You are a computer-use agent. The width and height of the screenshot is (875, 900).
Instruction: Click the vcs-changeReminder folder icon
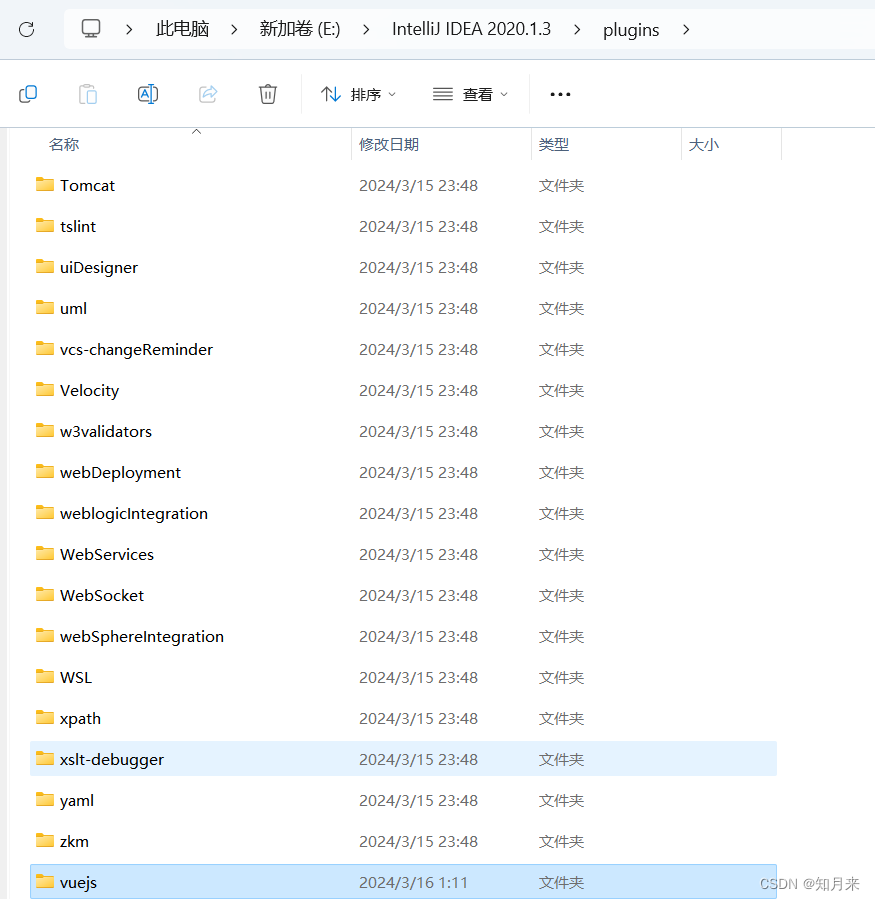coord(45,348)
